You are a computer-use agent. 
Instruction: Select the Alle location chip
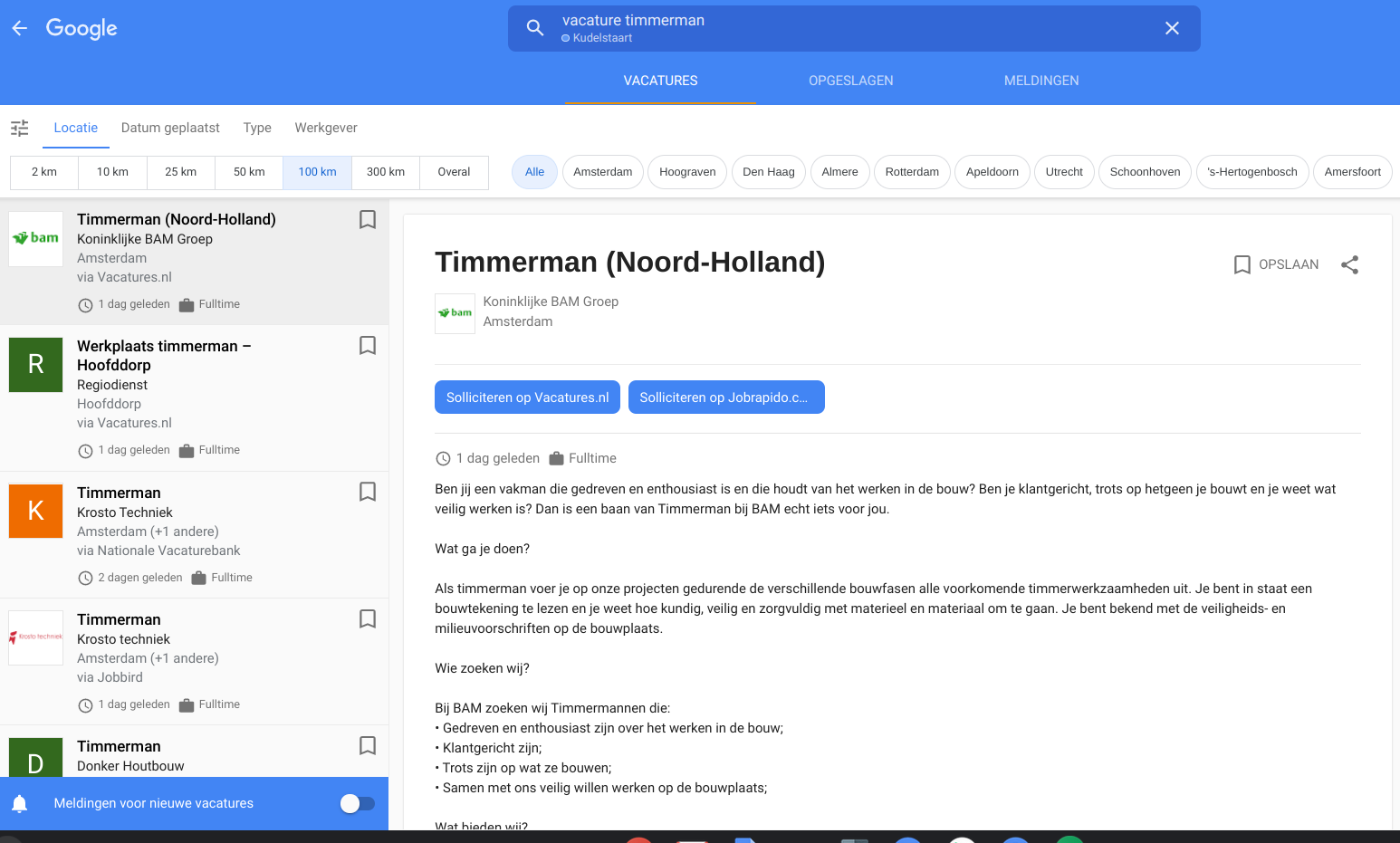535,172
